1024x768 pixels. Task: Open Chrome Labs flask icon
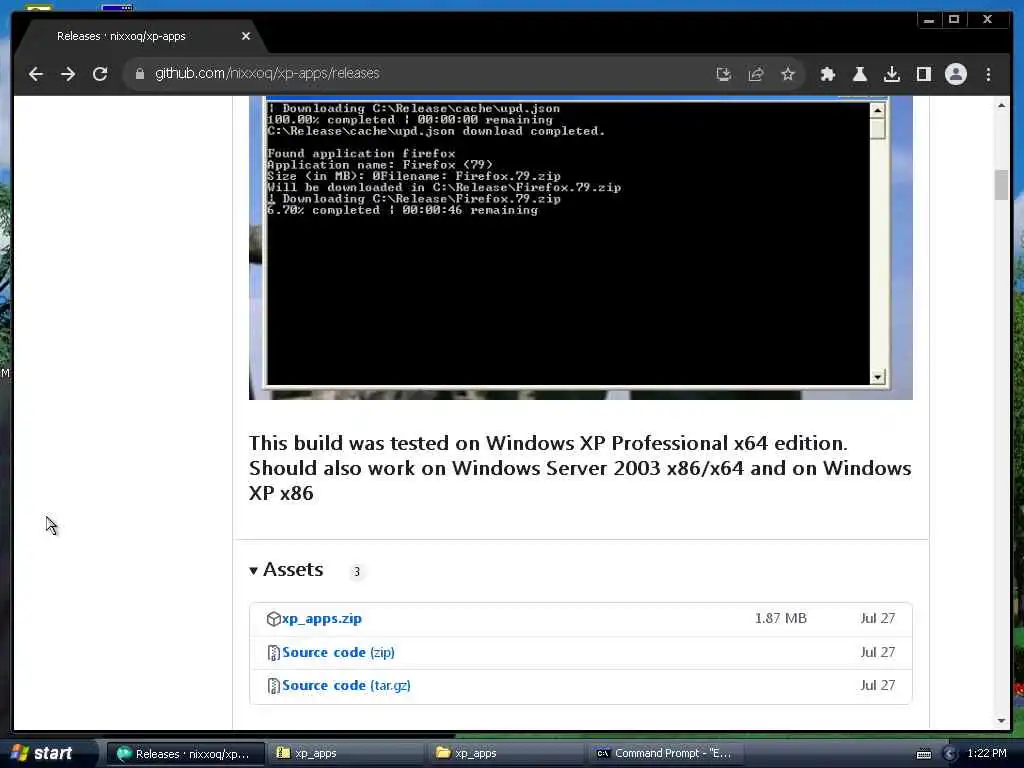pyautogui.click(x=860, y=74)
